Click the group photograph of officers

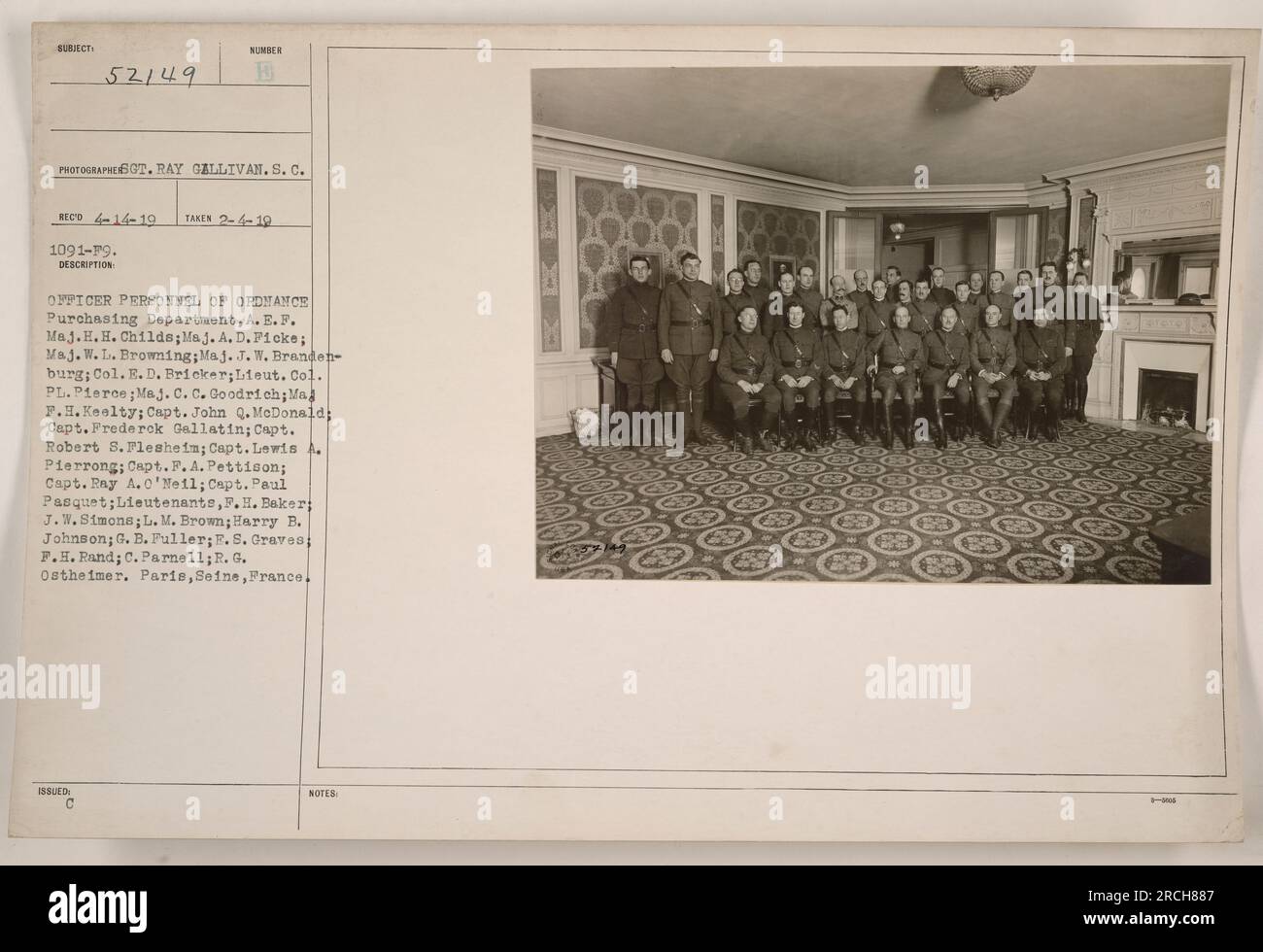(x=874, y=323)
